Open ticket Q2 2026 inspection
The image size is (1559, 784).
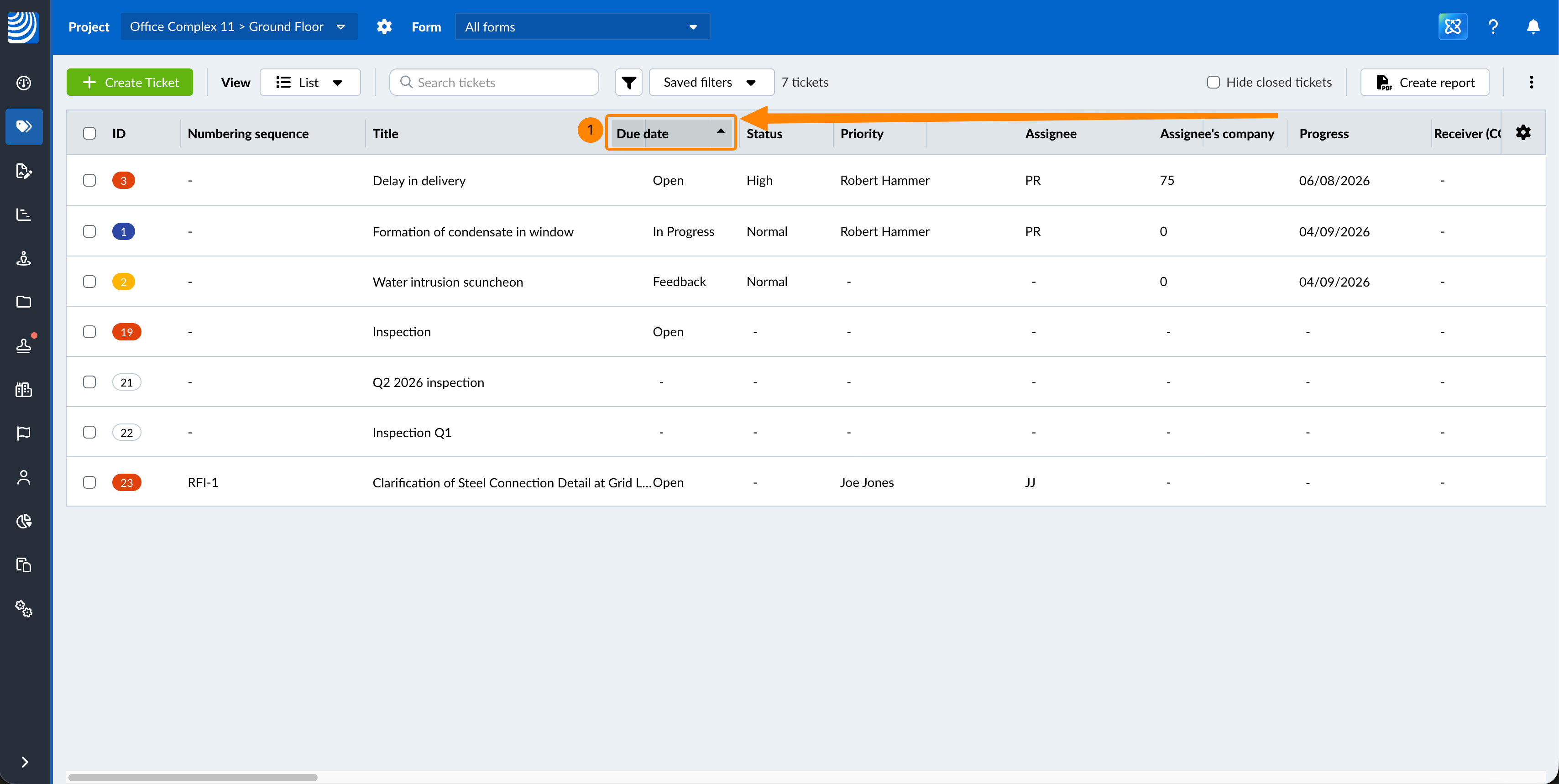pyautogui.click(x=429, y=382)
